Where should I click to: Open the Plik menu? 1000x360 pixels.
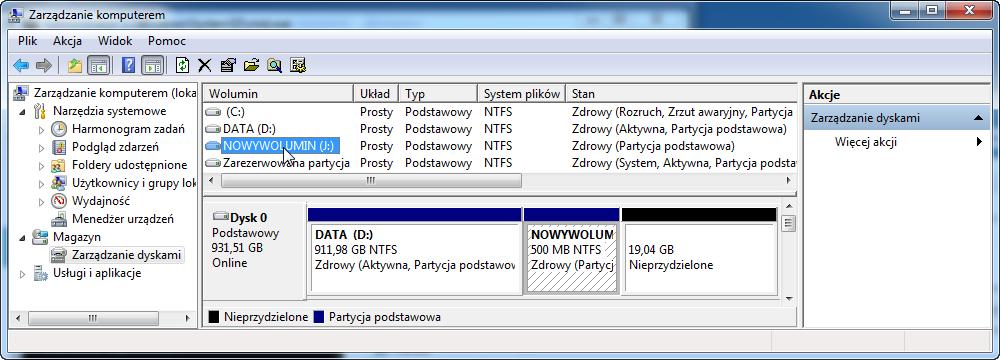[x=27, y=41]
